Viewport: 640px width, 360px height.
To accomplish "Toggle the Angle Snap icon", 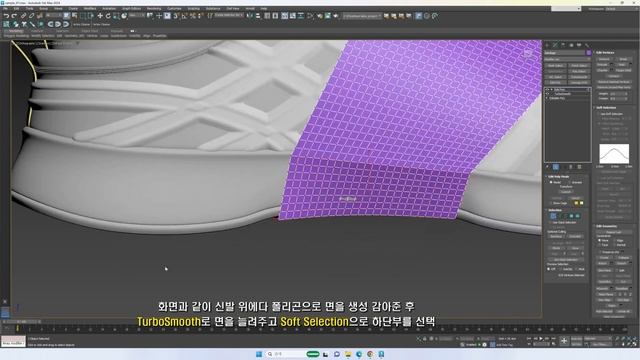I will (184, 16).
